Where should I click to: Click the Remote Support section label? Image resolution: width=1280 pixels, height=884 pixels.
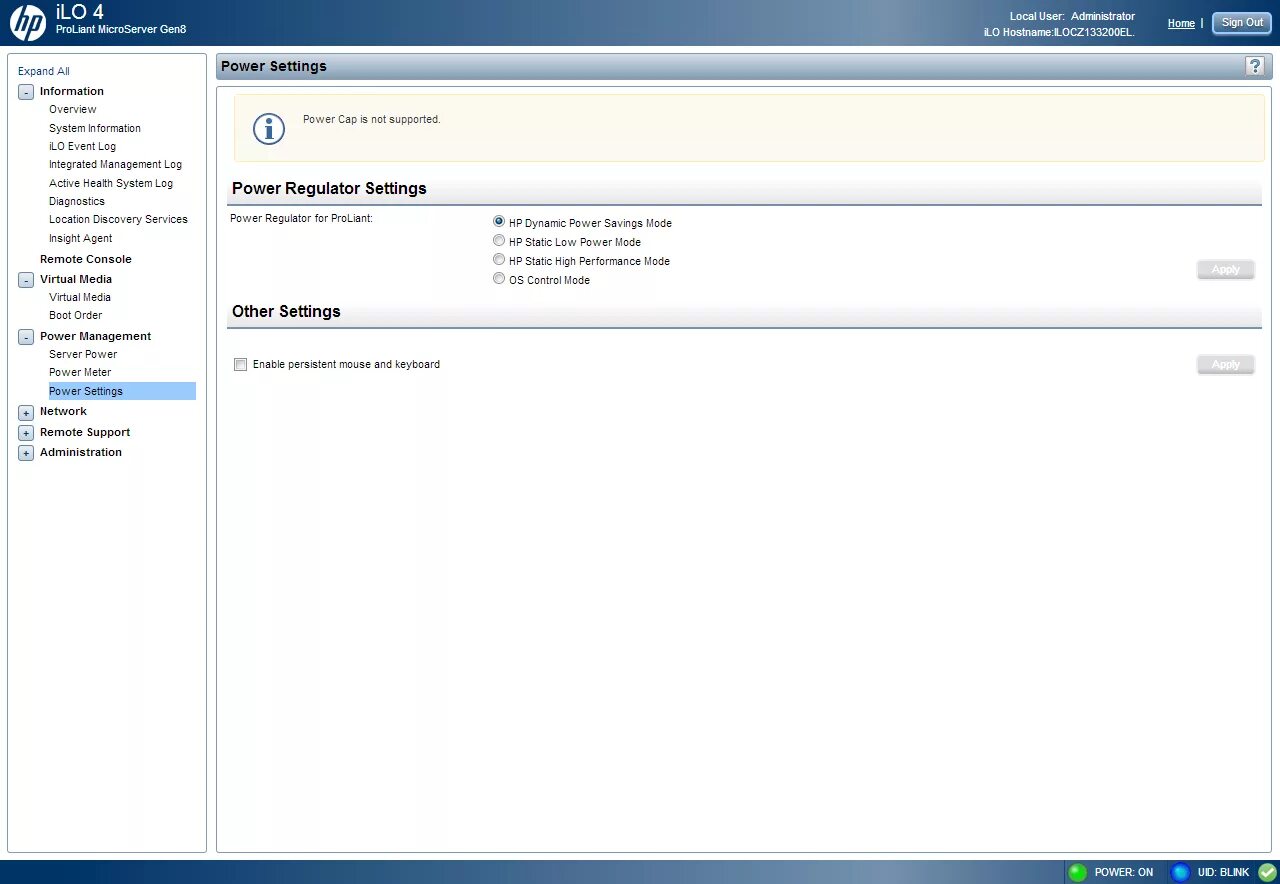(x=85, y=432)
